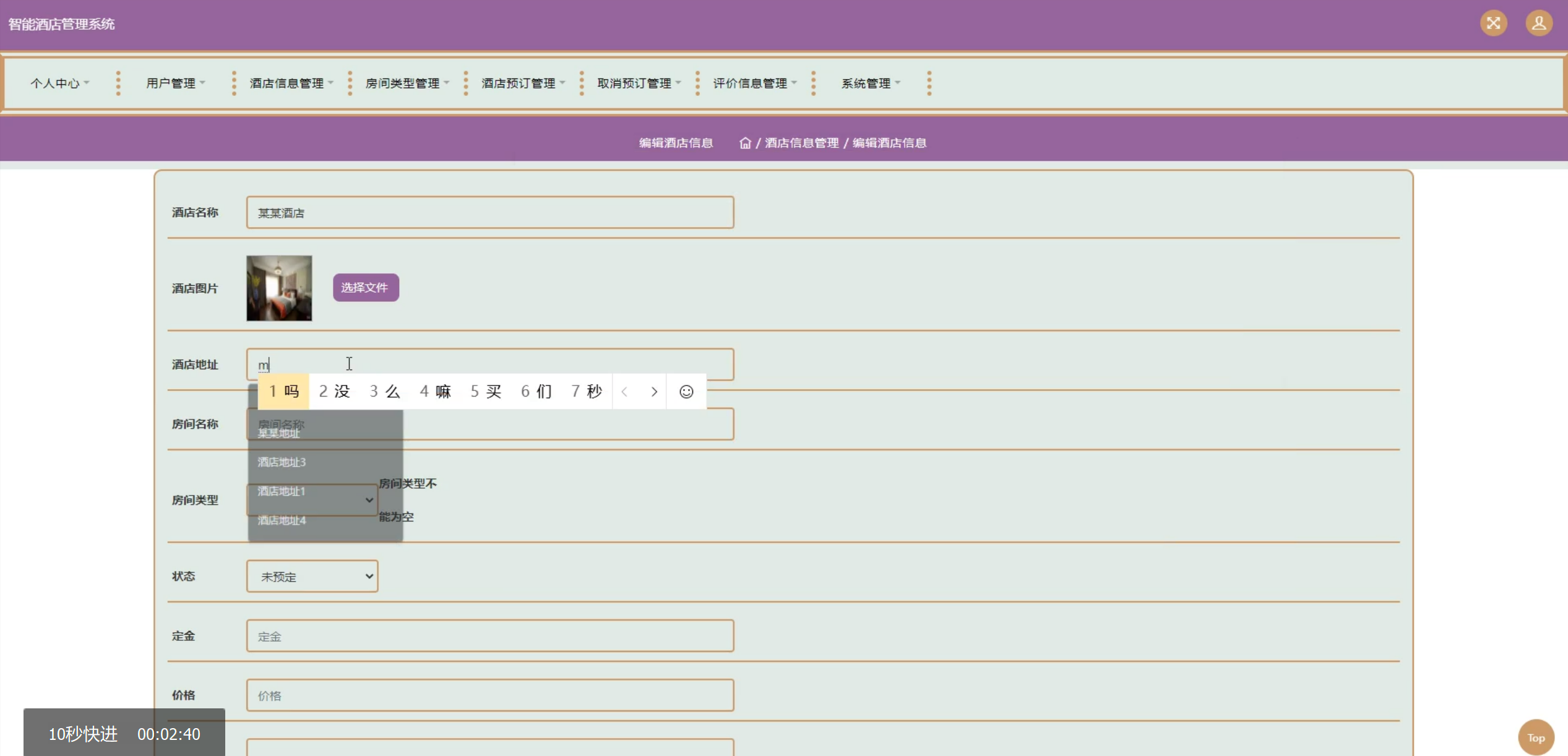Open the emoji picker in IME bar
Viewport: 1568px width, 756px height.
click(x=686, y=392)
